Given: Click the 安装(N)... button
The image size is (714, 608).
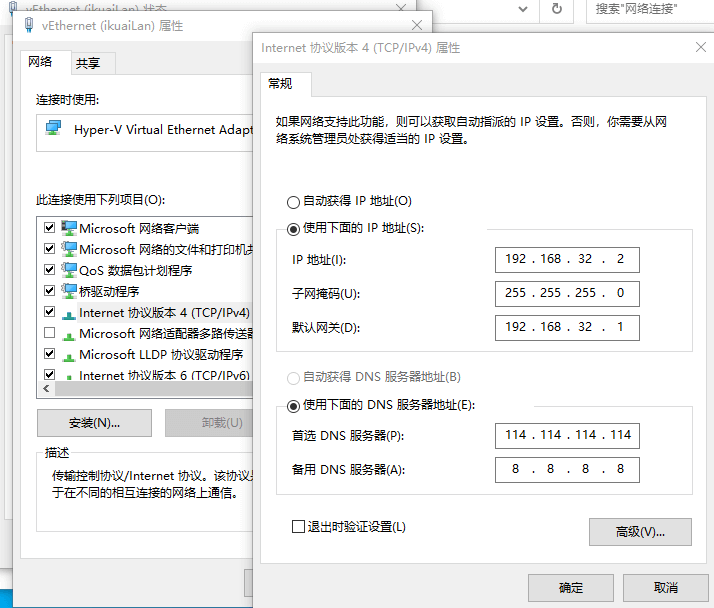Looking at the screenshot, I should coord(94,423).
